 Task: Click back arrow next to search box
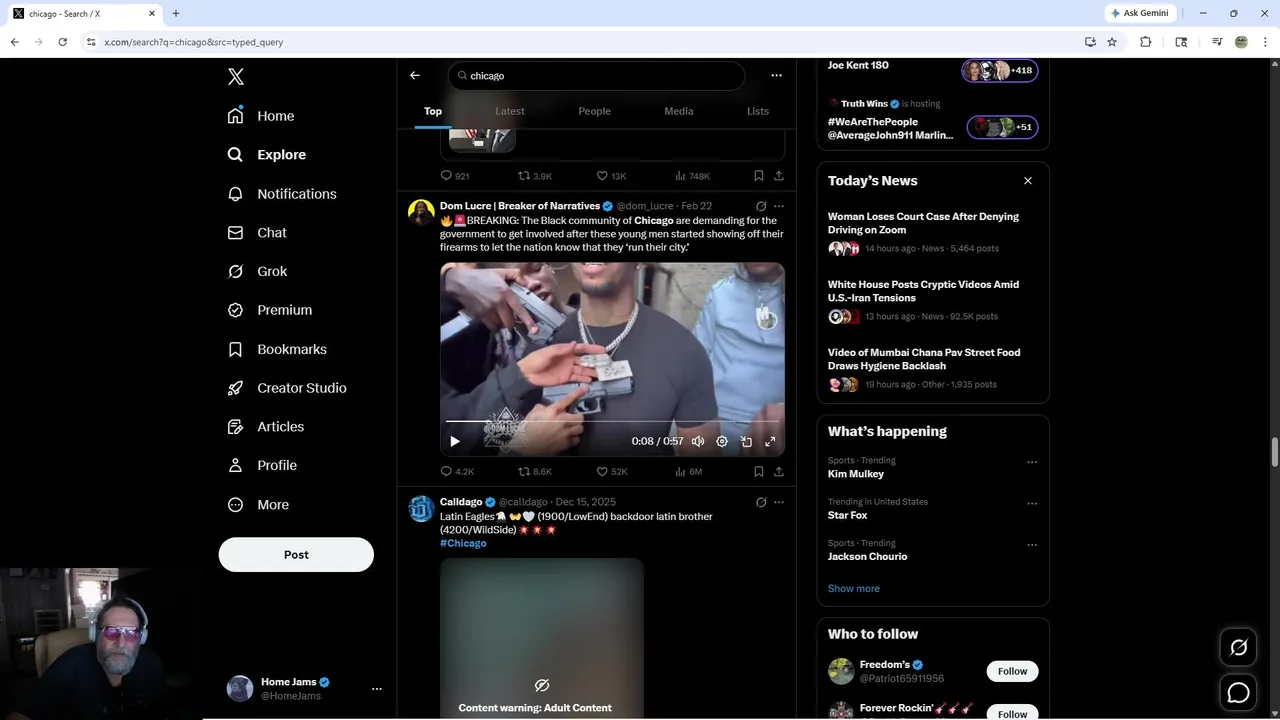[x=415, y=75]
